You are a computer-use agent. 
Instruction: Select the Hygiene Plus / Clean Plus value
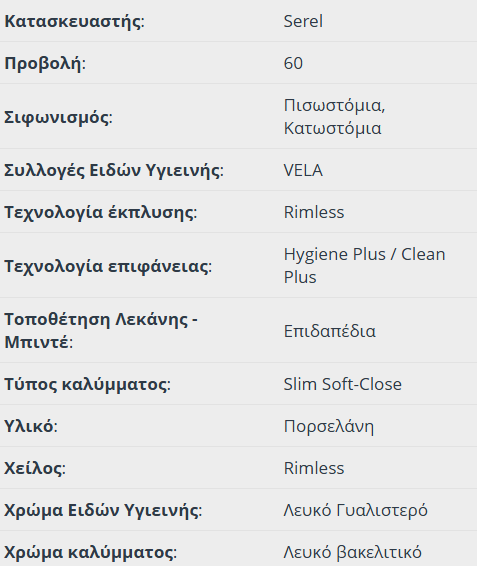tap(364, 265)
